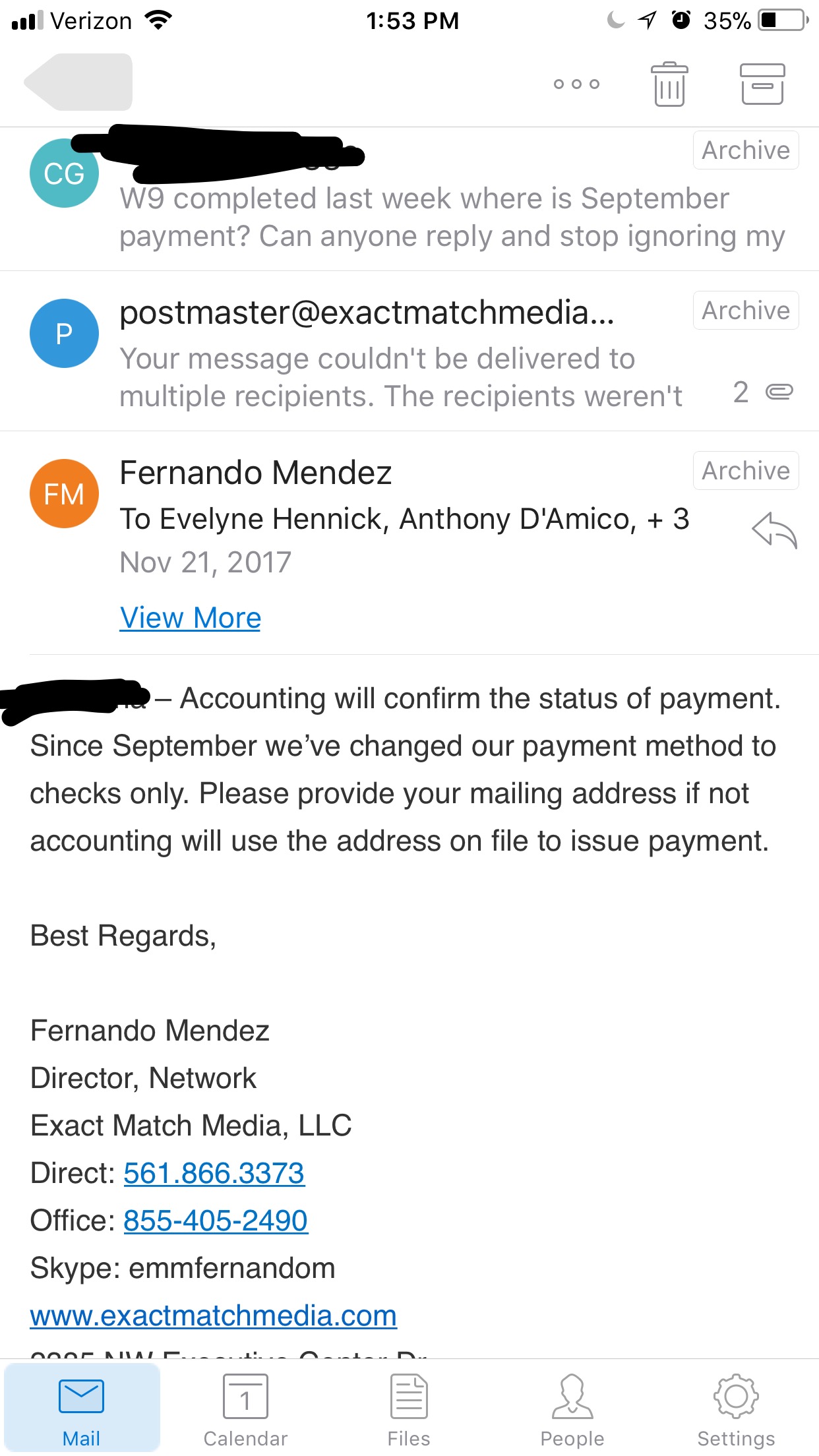Archive the thread with the box icon

762,84
